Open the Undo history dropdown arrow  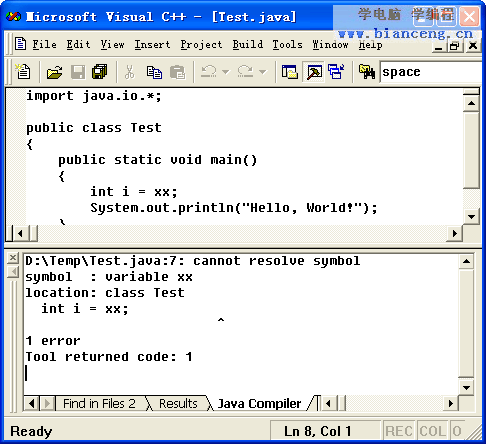(226, 71)
